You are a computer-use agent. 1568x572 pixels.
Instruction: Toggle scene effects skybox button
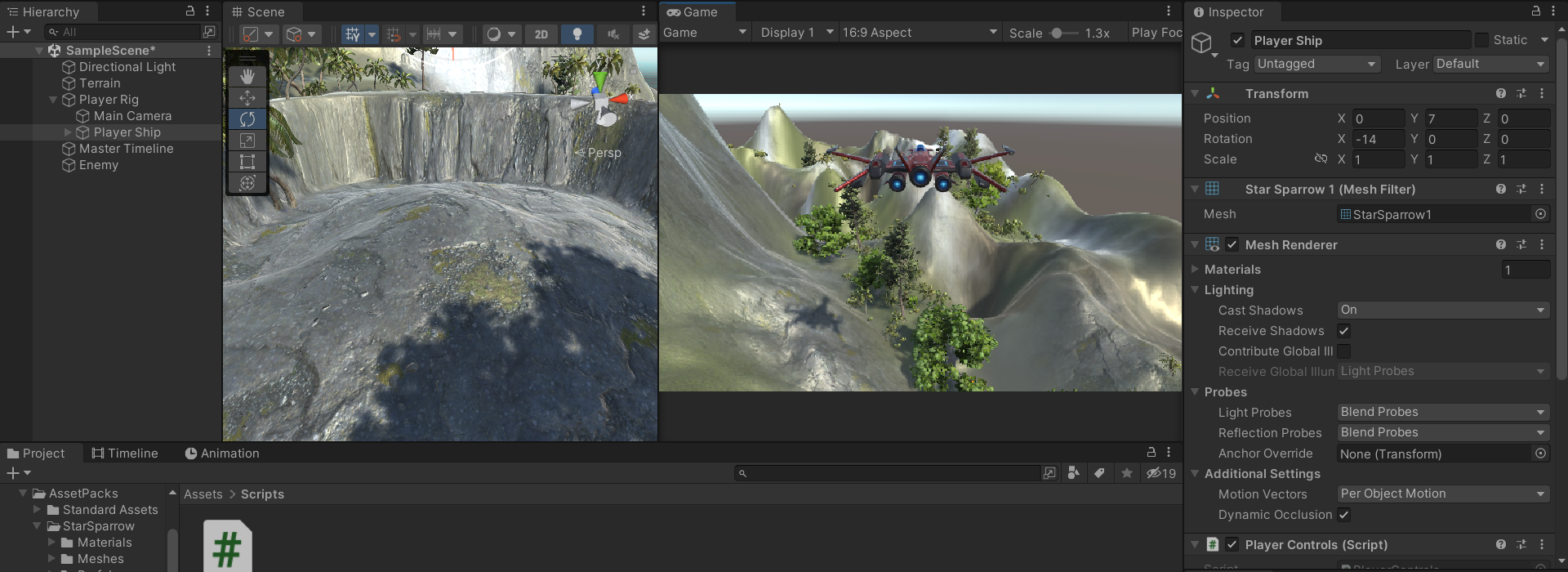pos(644,34)
